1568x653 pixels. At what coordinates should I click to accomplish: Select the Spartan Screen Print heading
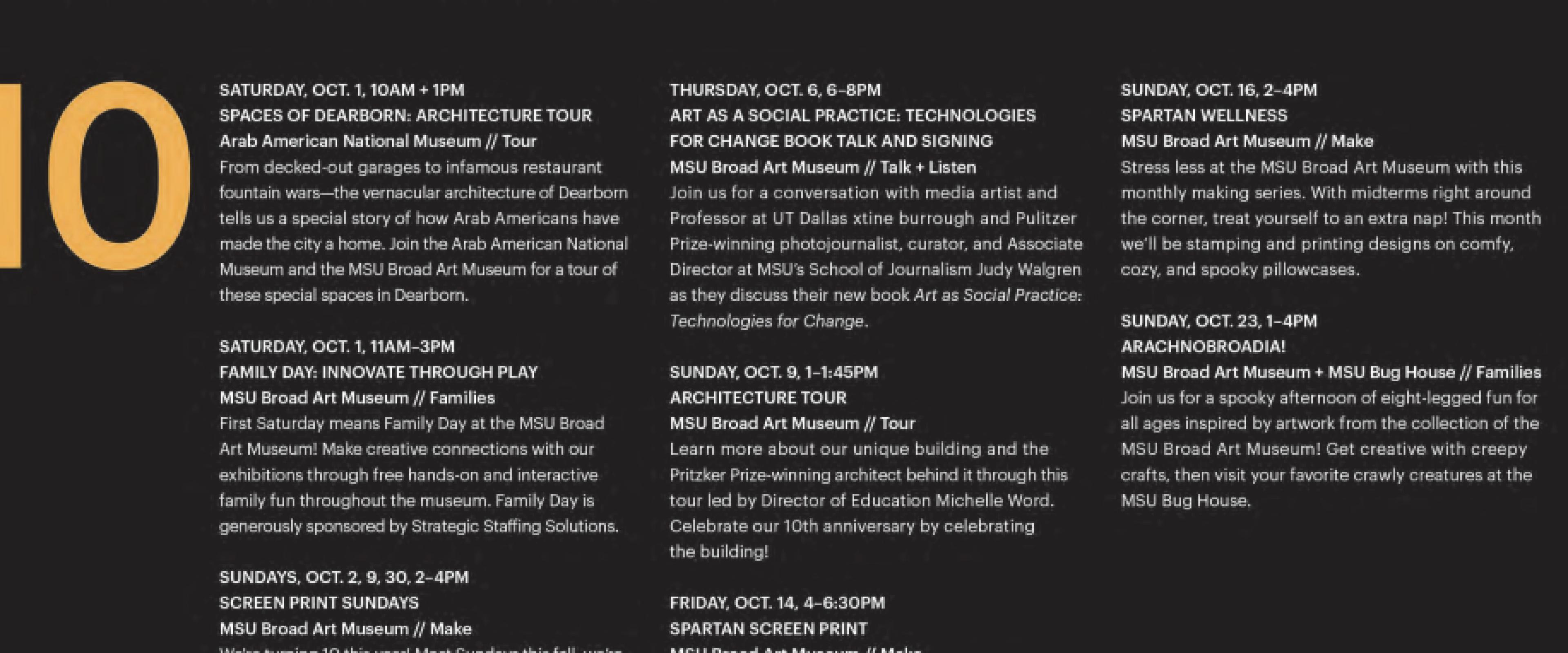click(x=768, y=628)
